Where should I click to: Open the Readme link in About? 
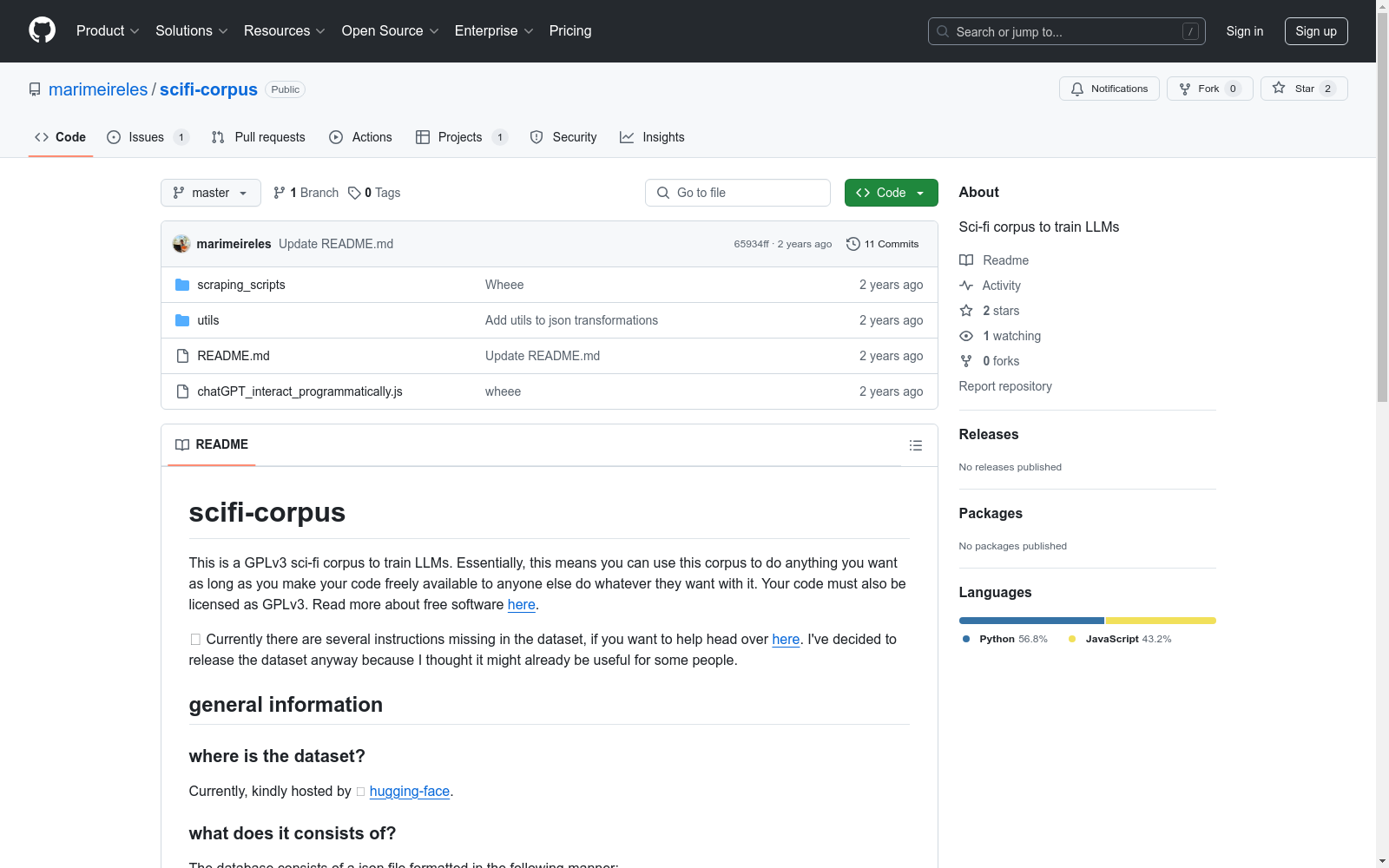[994, 260]
